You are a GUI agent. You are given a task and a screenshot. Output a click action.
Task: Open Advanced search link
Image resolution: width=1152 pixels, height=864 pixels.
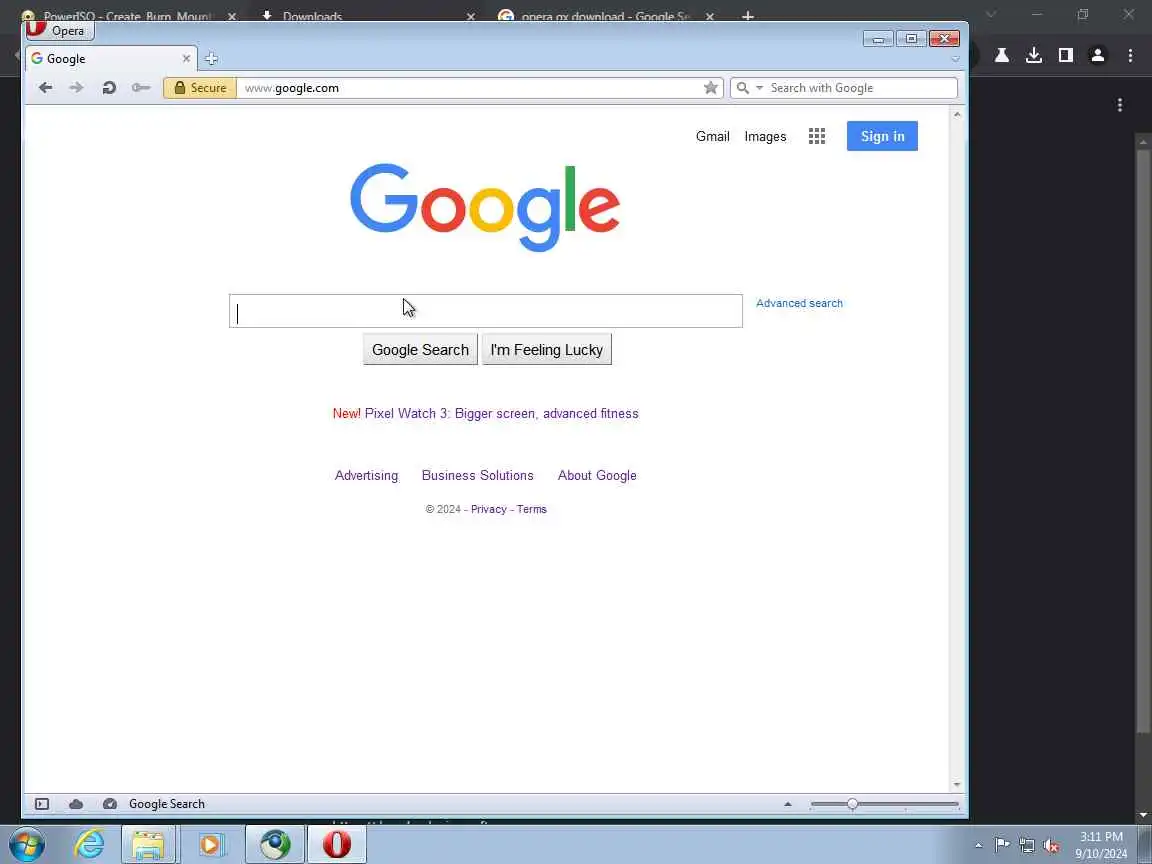point(799,303)
